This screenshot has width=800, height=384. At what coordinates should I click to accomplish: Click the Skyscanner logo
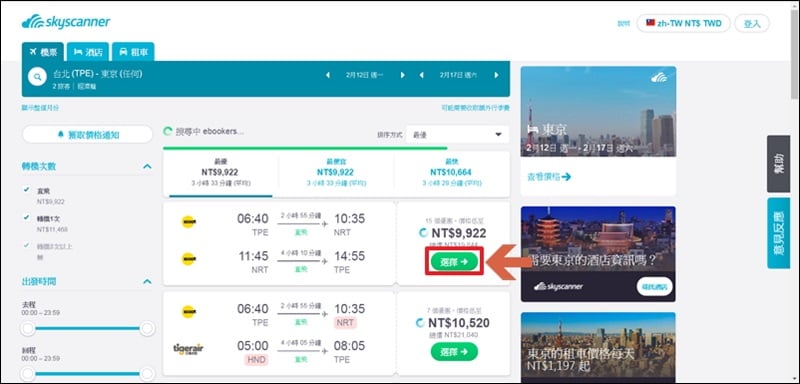(x=66, y=22)
